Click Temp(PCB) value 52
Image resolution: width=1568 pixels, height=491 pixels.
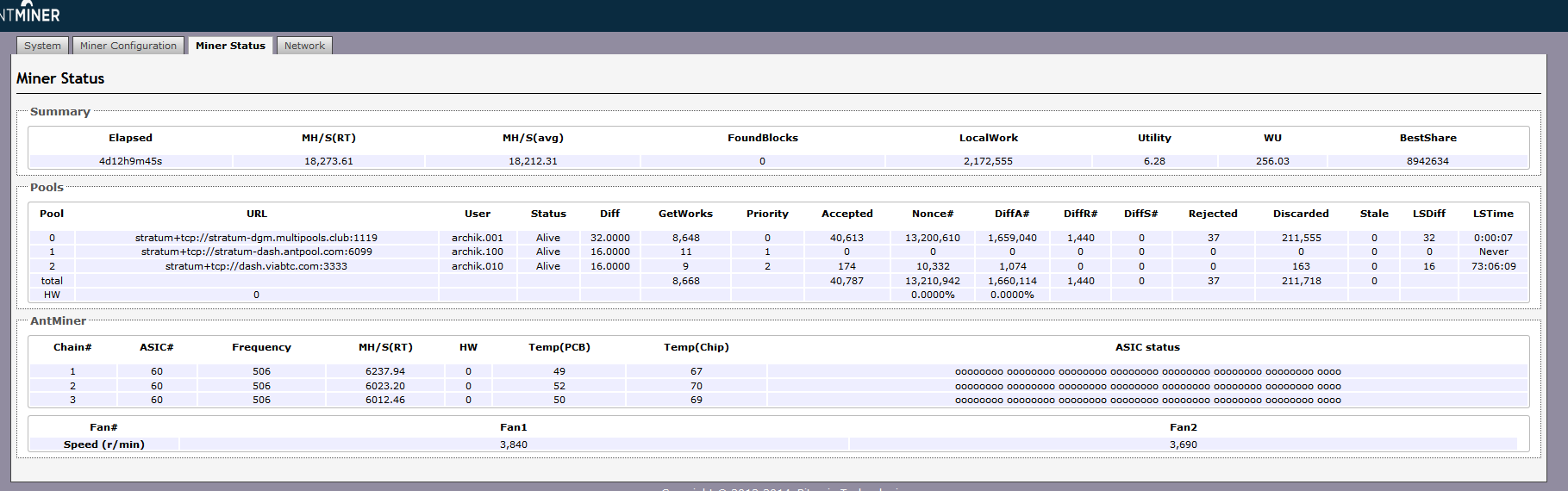(x=559, y=386)
